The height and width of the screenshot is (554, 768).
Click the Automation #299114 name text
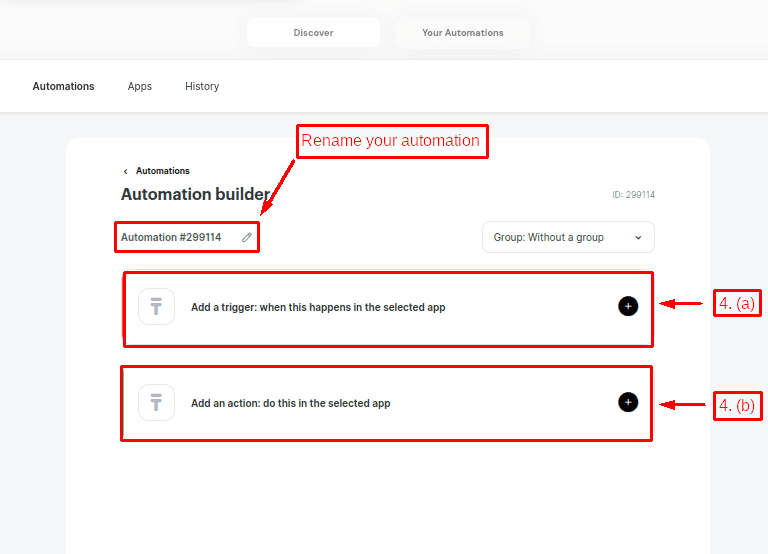pyautogui.click(x=171, y=237)
